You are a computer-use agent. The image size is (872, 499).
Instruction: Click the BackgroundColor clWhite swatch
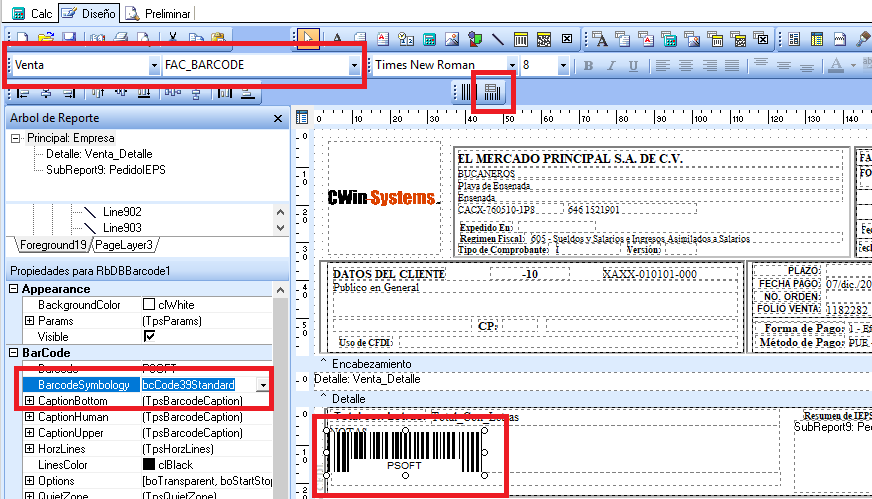coord(149,304)
